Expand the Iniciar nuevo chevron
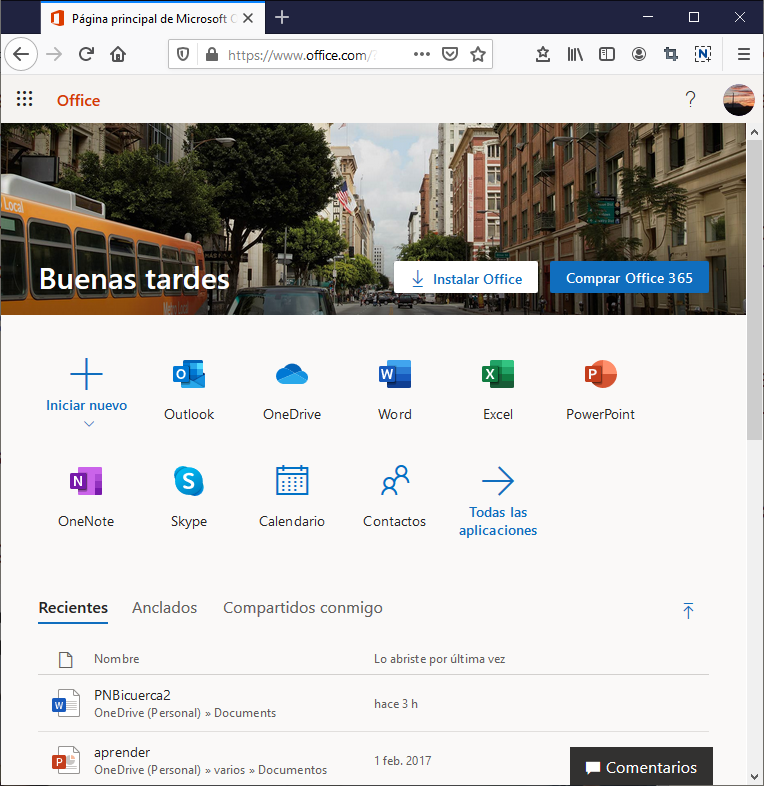The image size is (764, 786). click(x=89, y=424)
